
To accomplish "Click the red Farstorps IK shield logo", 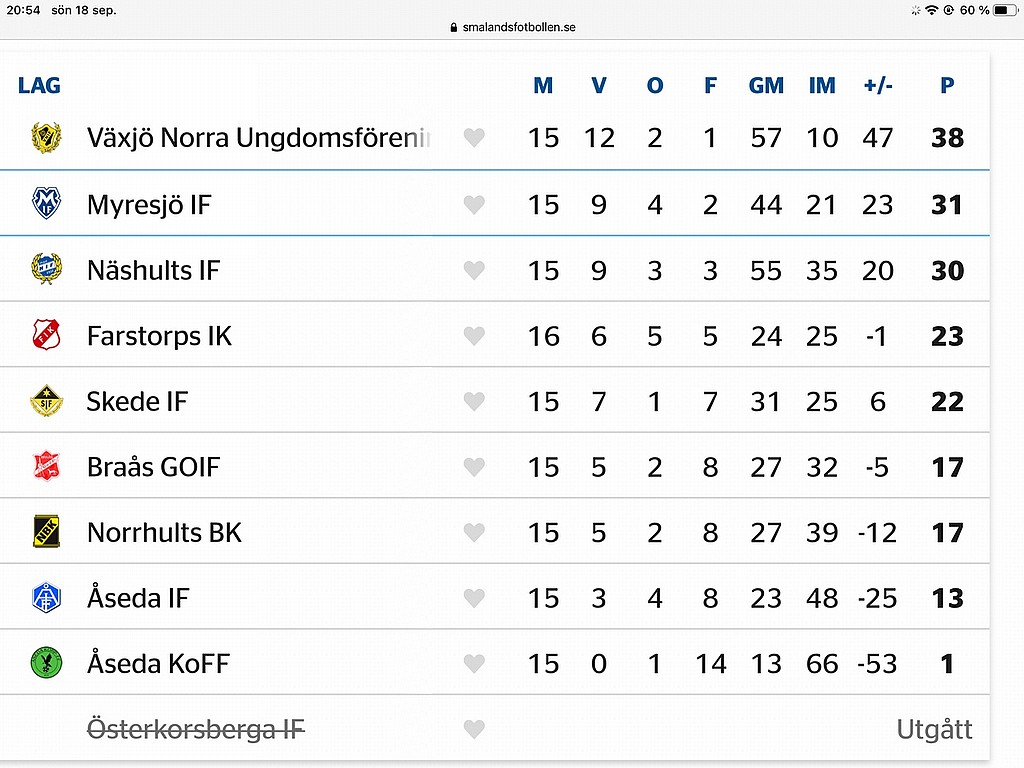I will tap(46, 335).
